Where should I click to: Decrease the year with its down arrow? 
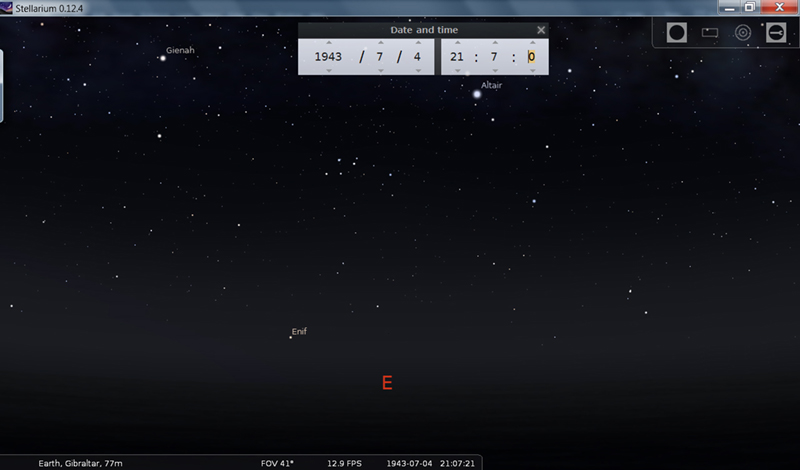[329, 70]
